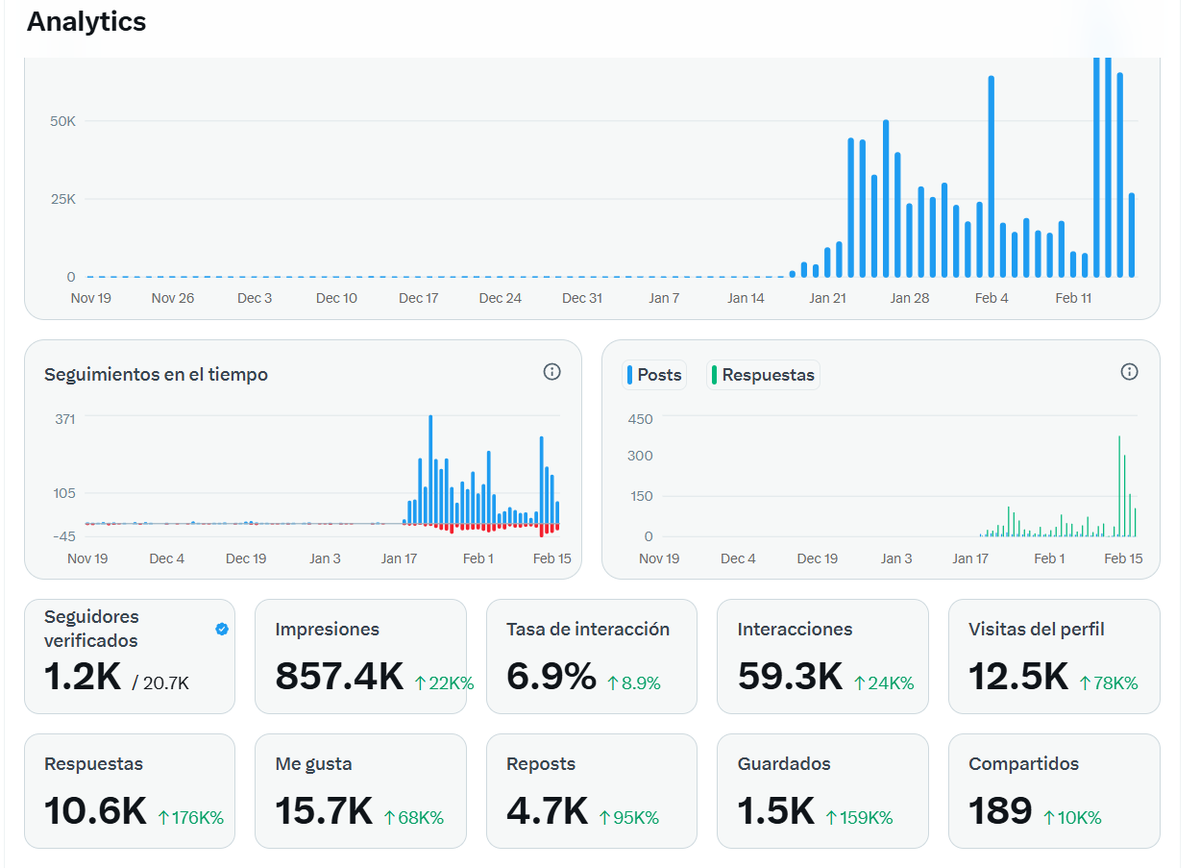
Task: Click the 105 axis label in follows chart
Action: 65,493
